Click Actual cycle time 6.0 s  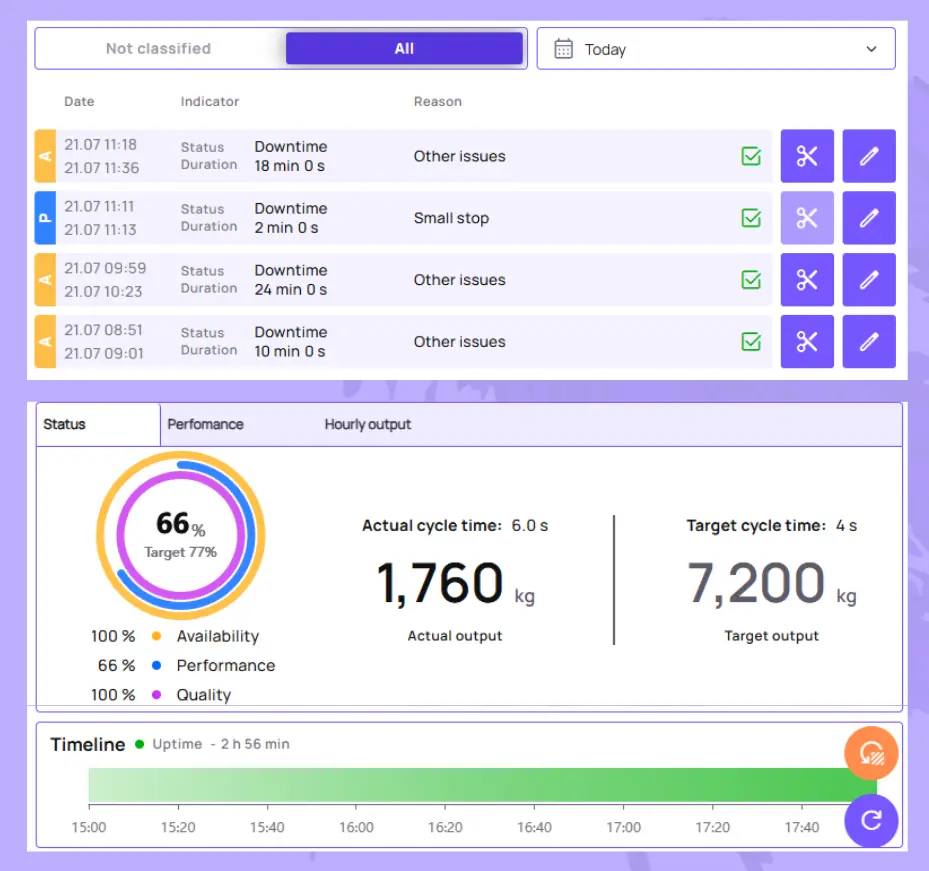(455, 526)
